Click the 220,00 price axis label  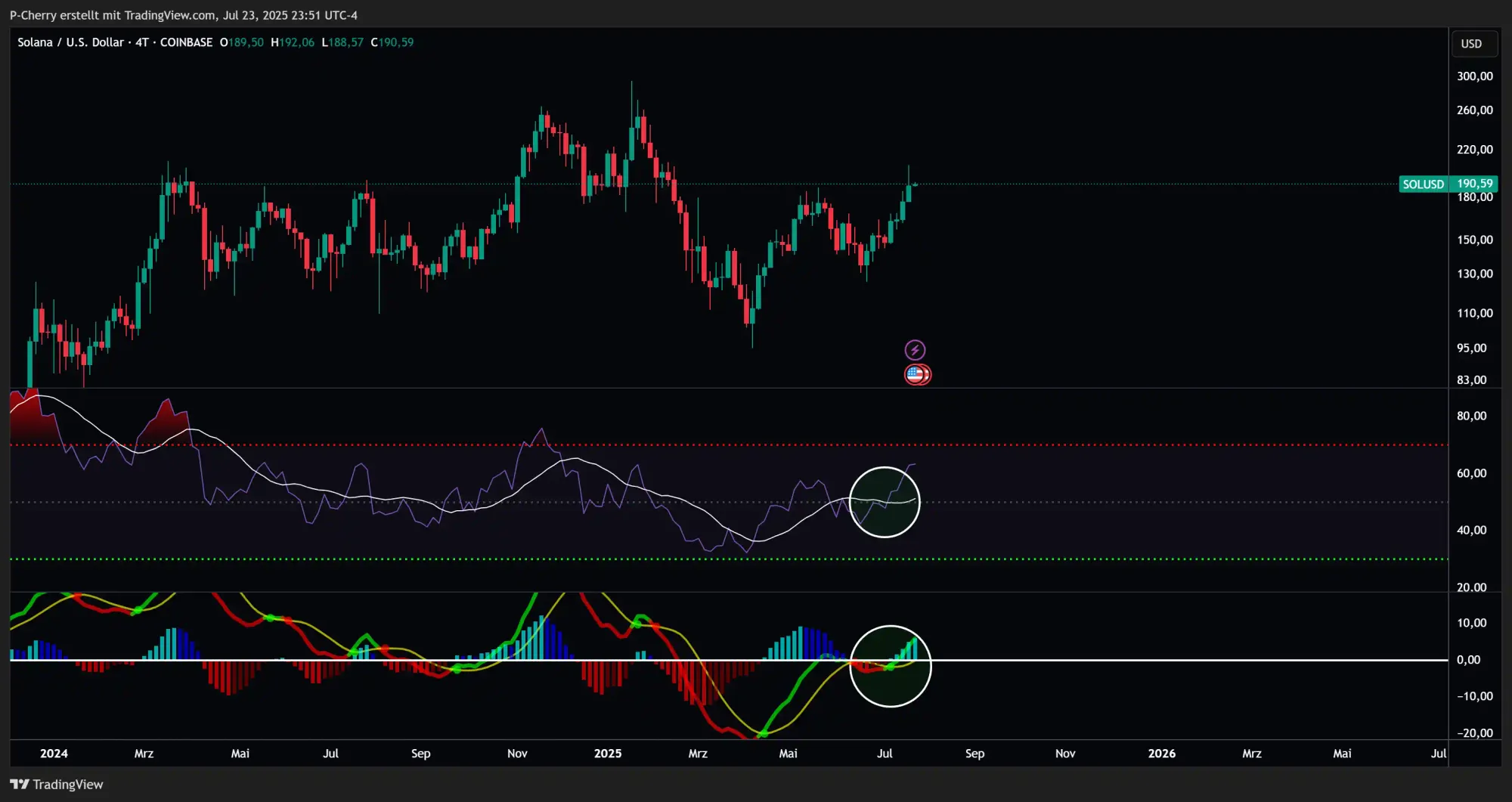tap(1475, 150)
